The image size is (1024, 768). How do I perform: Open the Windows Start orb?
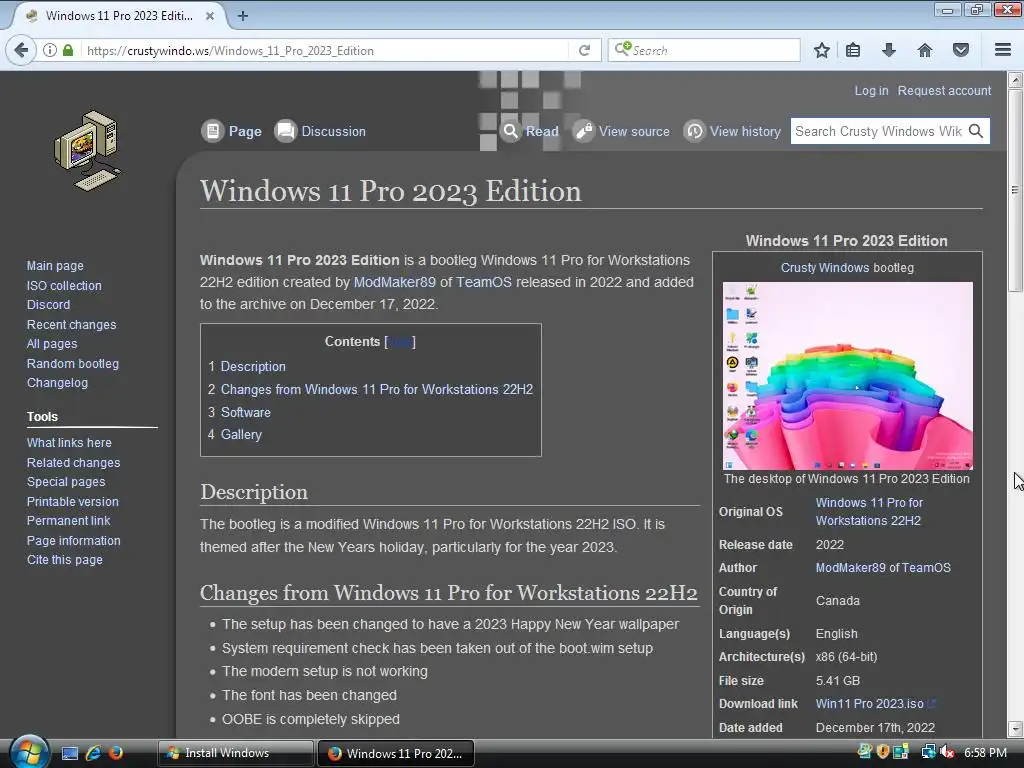tap(29, 752)
